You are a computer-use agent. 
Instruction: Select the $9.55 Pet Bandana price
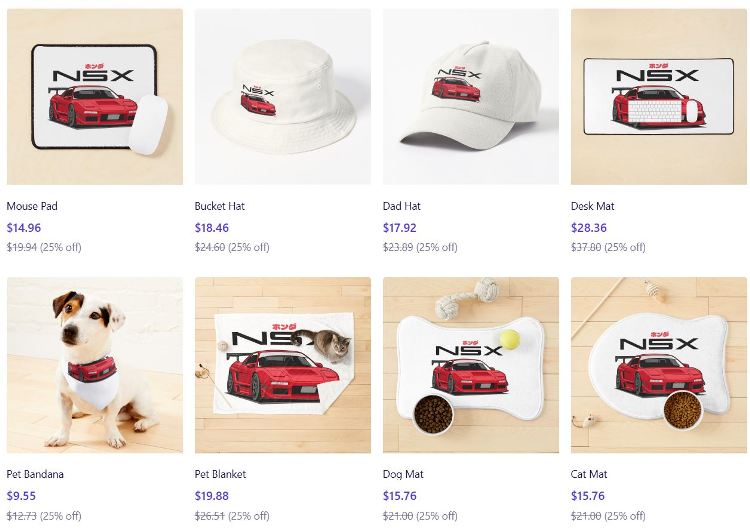21,496
